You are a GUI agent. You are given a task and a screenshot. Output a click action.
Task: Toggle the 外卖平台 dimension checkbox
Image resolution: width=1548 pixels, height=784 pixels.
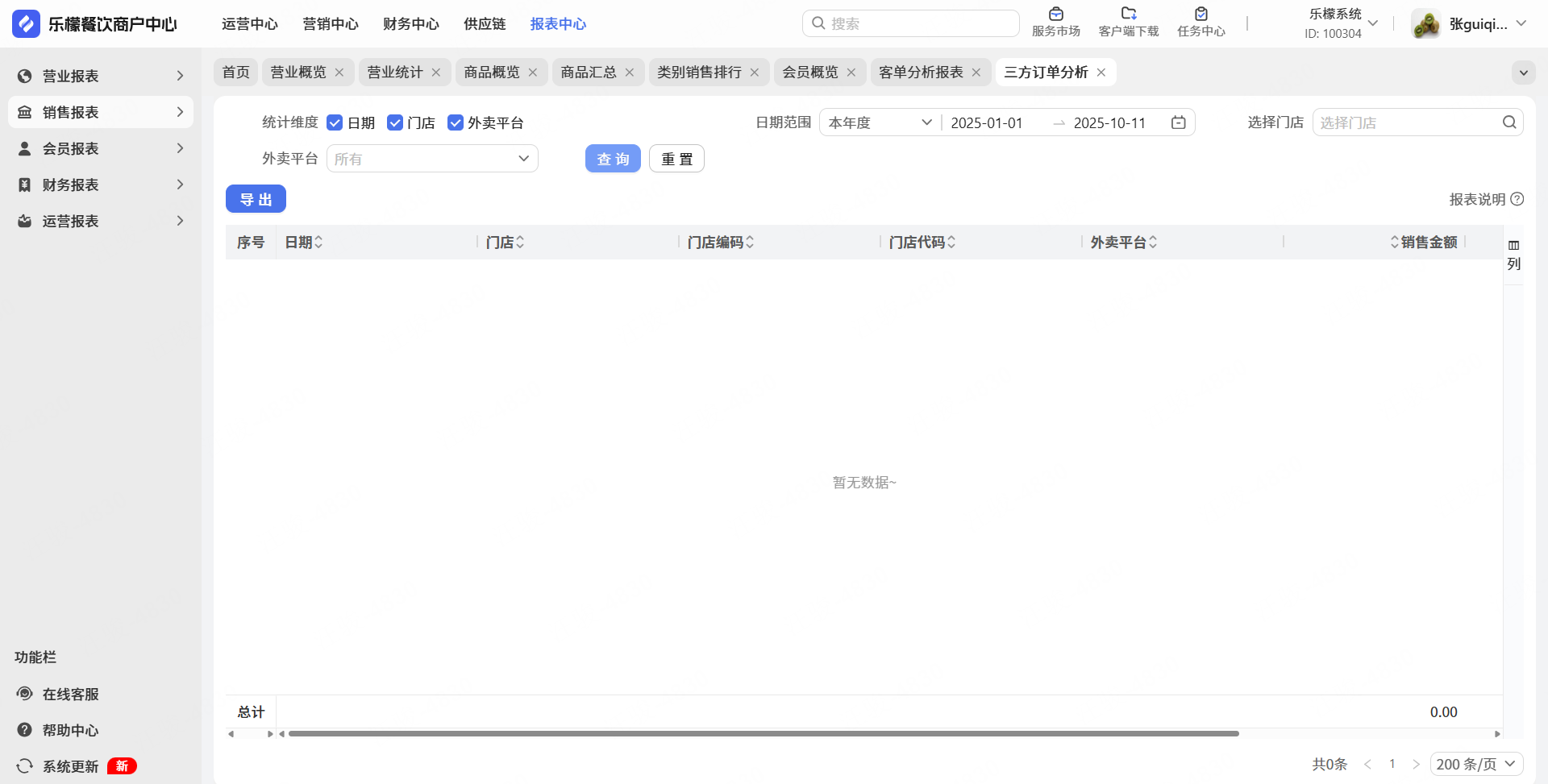[456, 122]
